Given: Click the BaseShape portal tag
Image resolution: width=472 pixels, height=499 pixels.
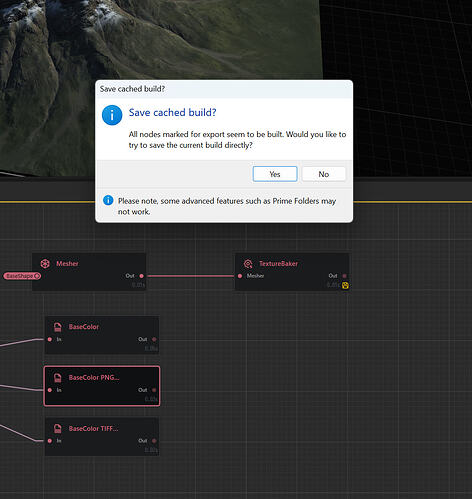Looking at the screenshot, I should click(22, 276).
